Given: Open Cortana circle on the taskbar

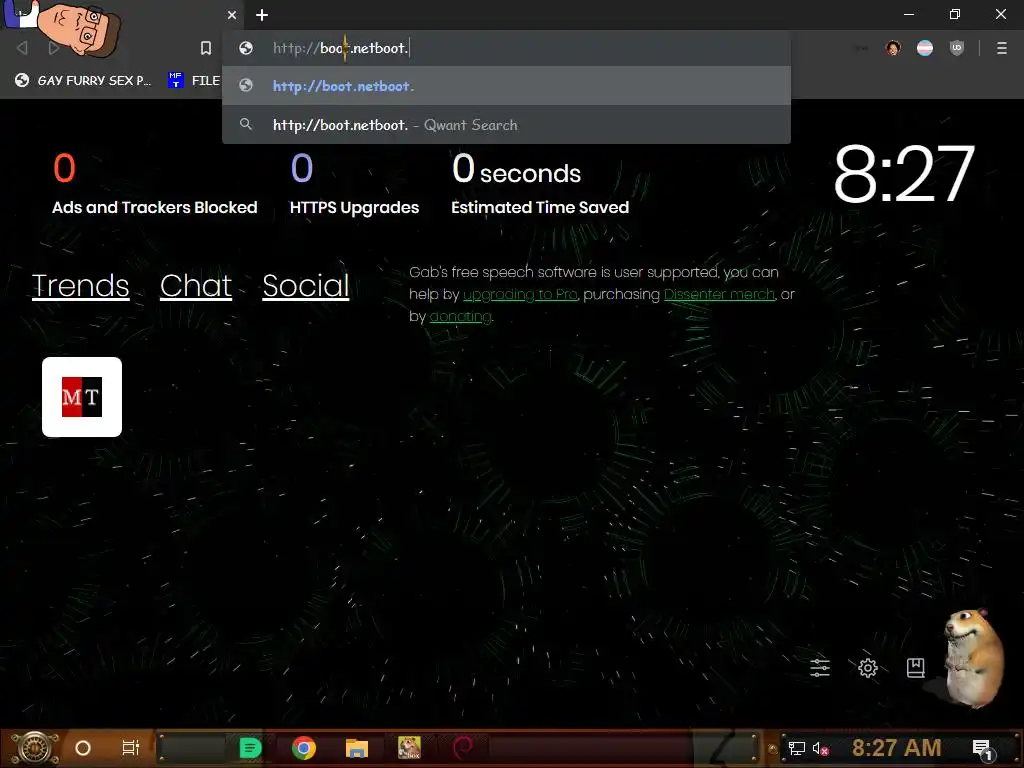Looking at the screenshot, I should (83, 748).
